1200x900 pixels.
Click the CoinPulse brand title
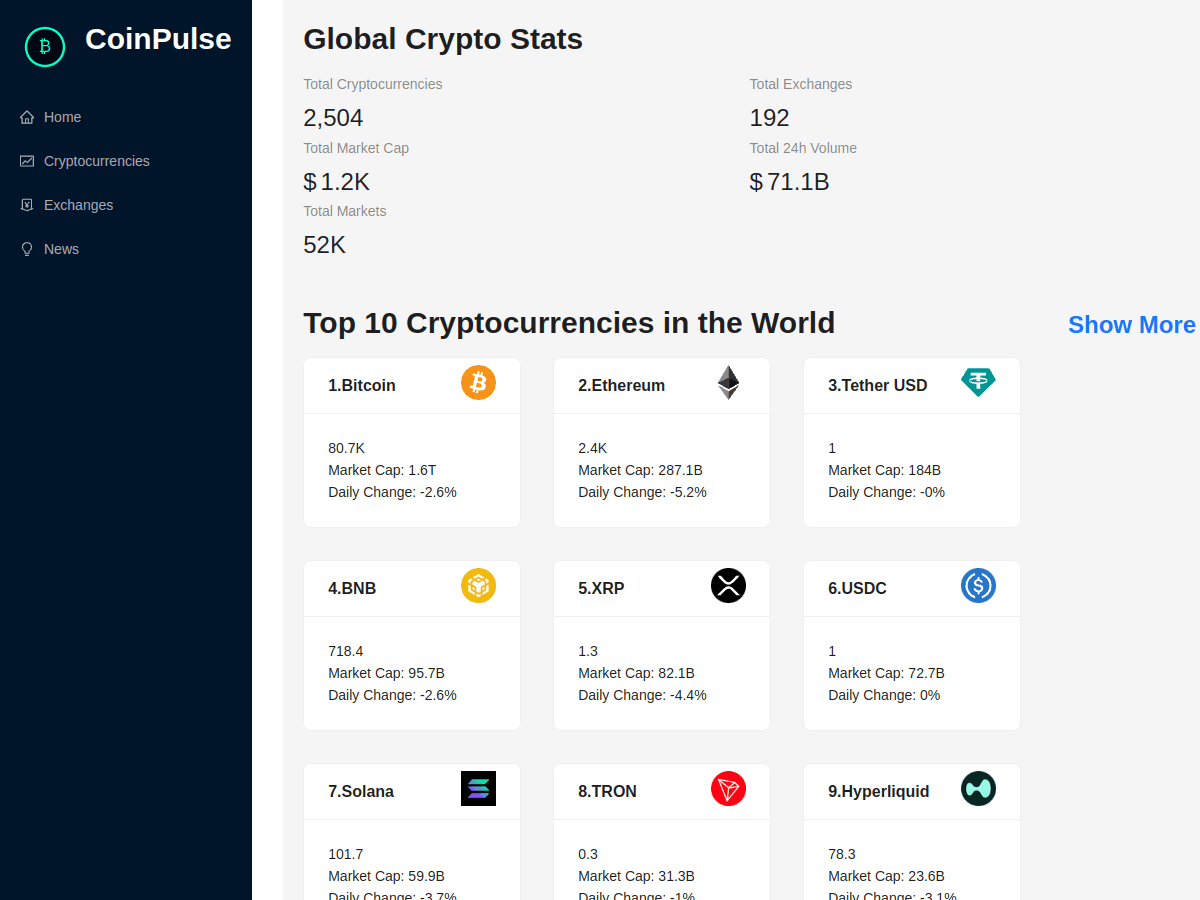158,39
